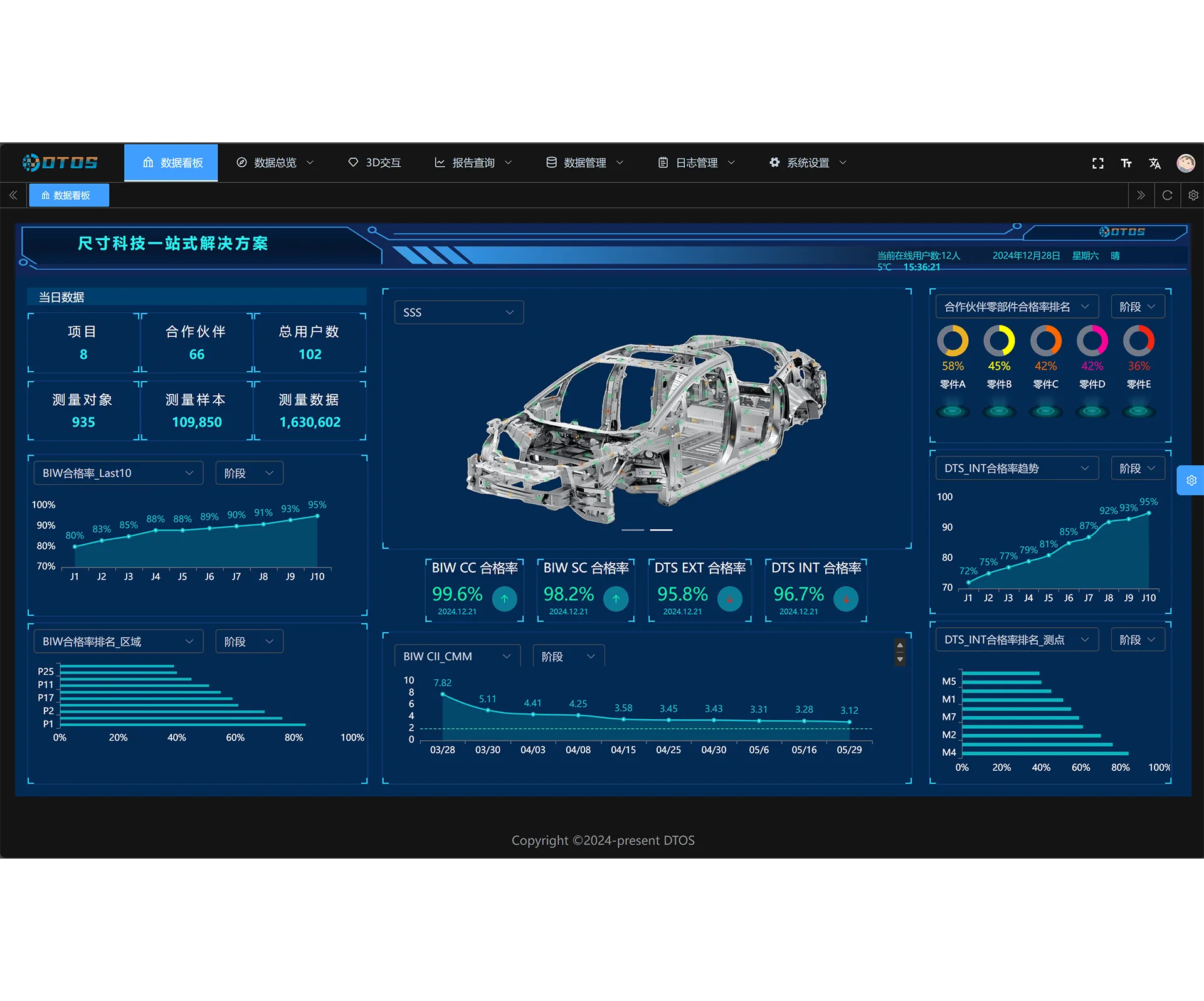The height and width of the screenshot is (1001, 1204).
Task: Click the BIW CII_CMM stepper down arrow
Action: pos(900,659)
